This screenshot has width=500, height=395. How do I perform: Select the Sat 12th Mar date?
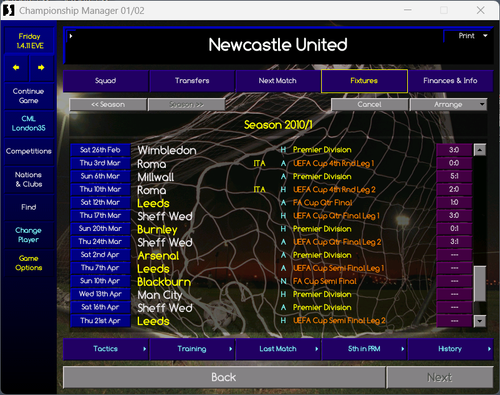click(x=100, y=202)
